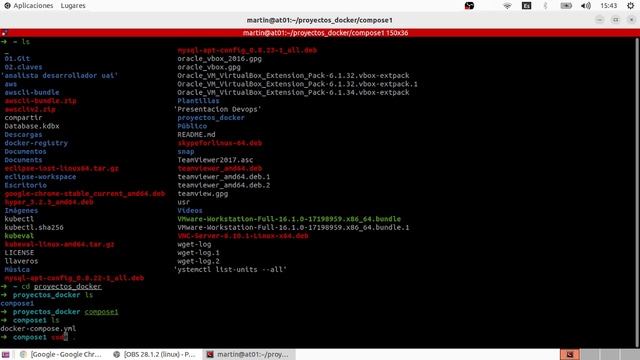Select the active first workspace in the switcher
640x360 pixels.
(570, 354)
